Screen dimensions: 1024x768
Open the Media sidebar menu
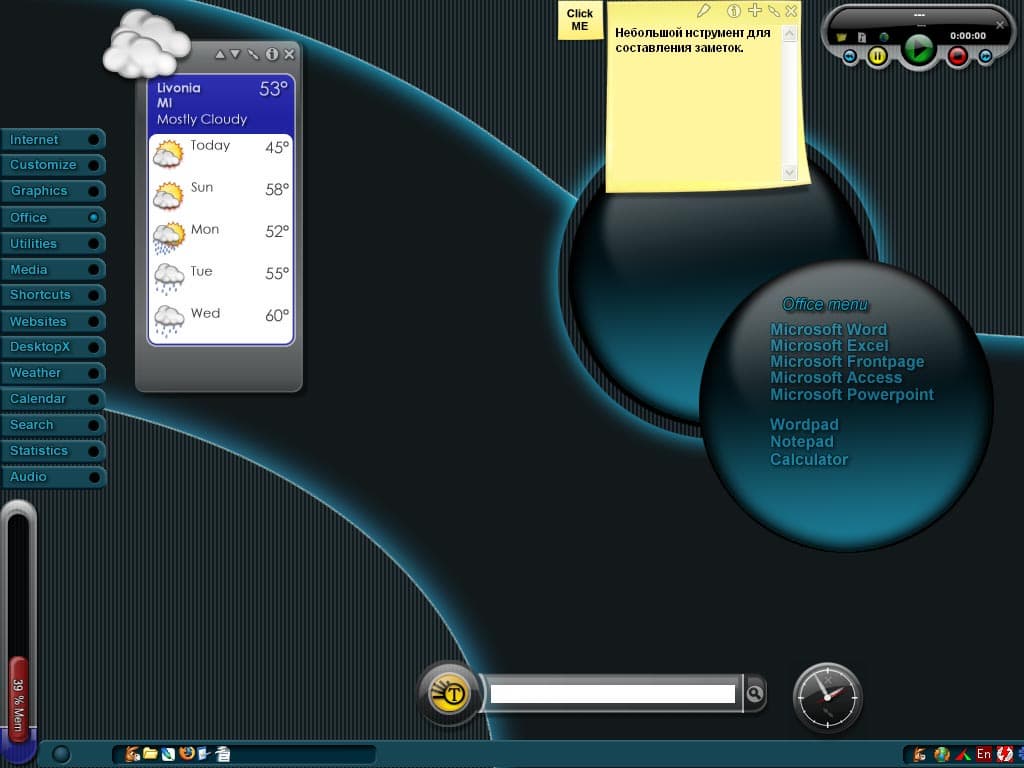53,270
